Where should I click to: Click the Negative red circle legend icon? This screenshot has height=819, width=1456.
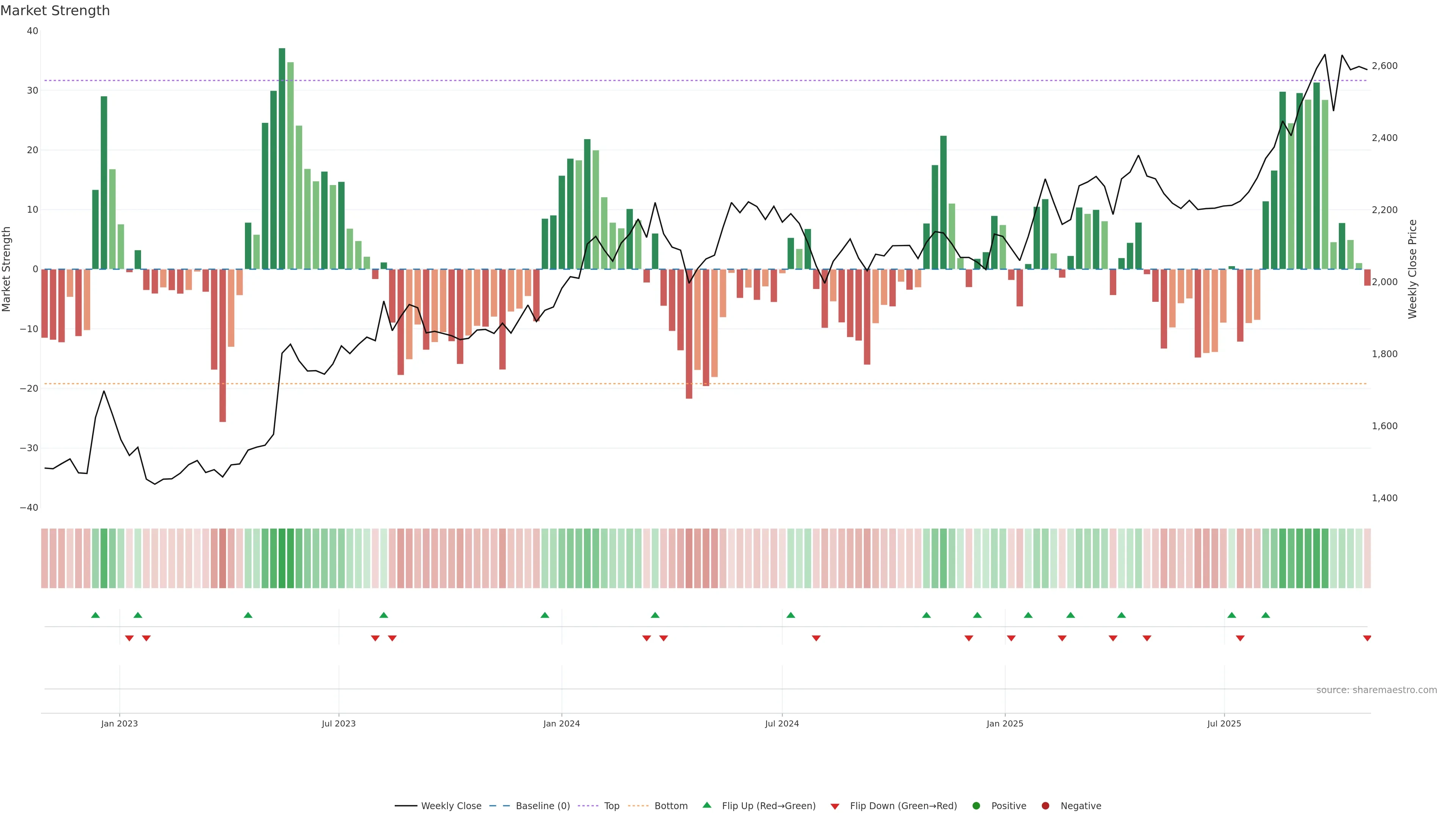coord(1045,806)
